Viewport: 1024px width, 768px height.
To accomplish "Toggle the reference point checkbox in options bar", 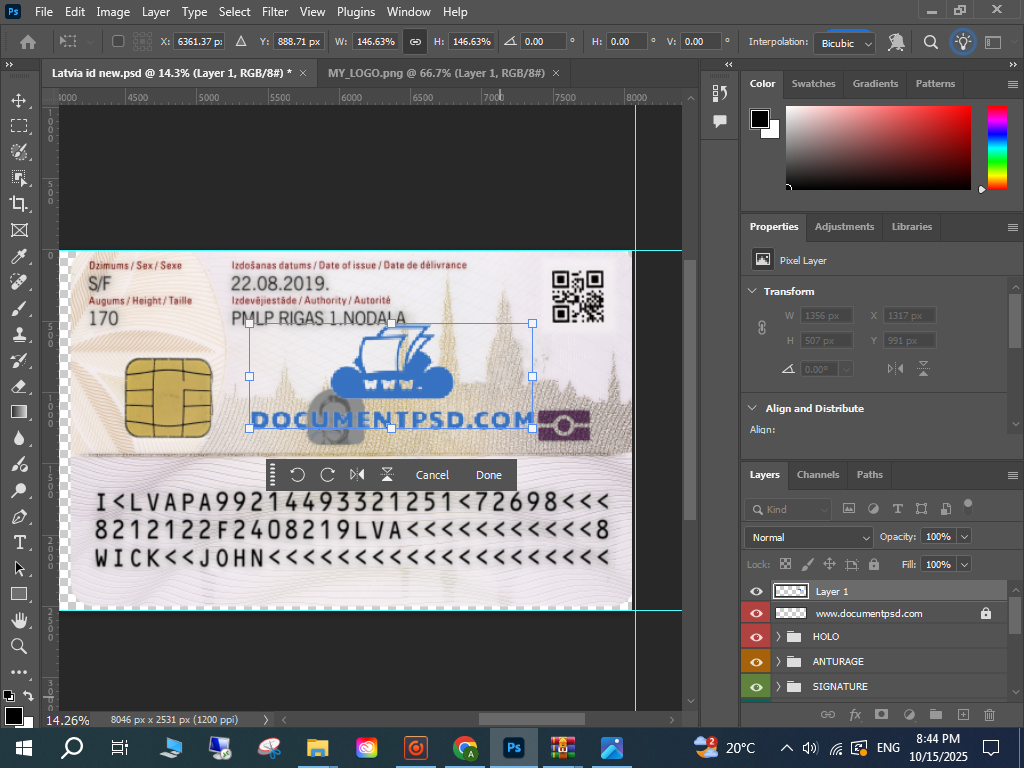I will pos(118,42).
